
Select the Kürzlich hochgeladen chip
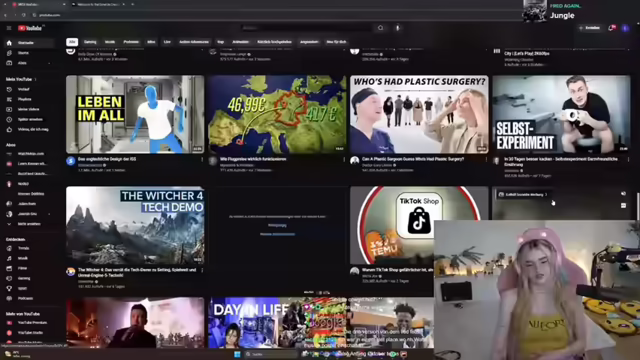point(274,42)
